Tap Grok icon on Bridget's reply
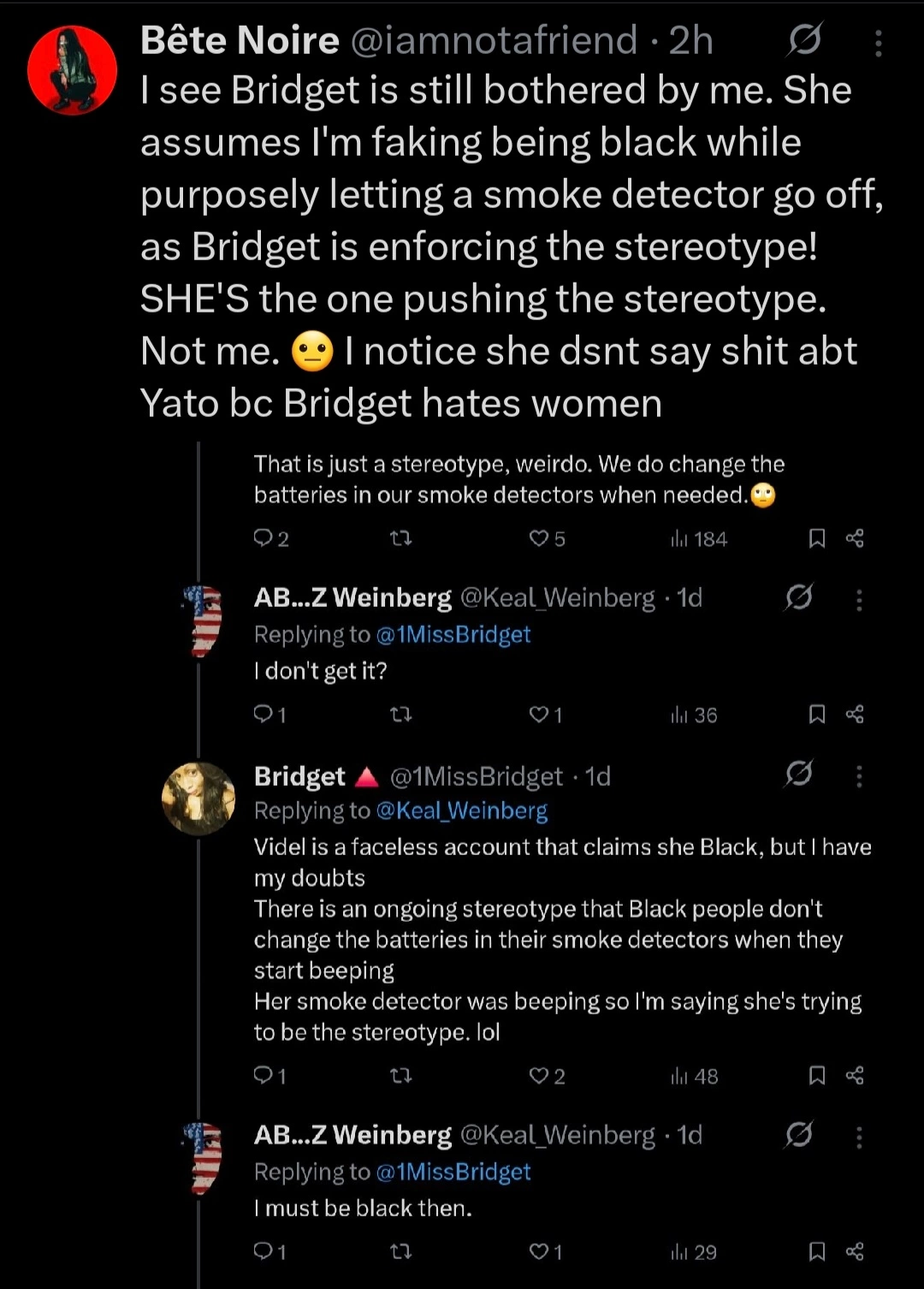 [x=798, y=774]
